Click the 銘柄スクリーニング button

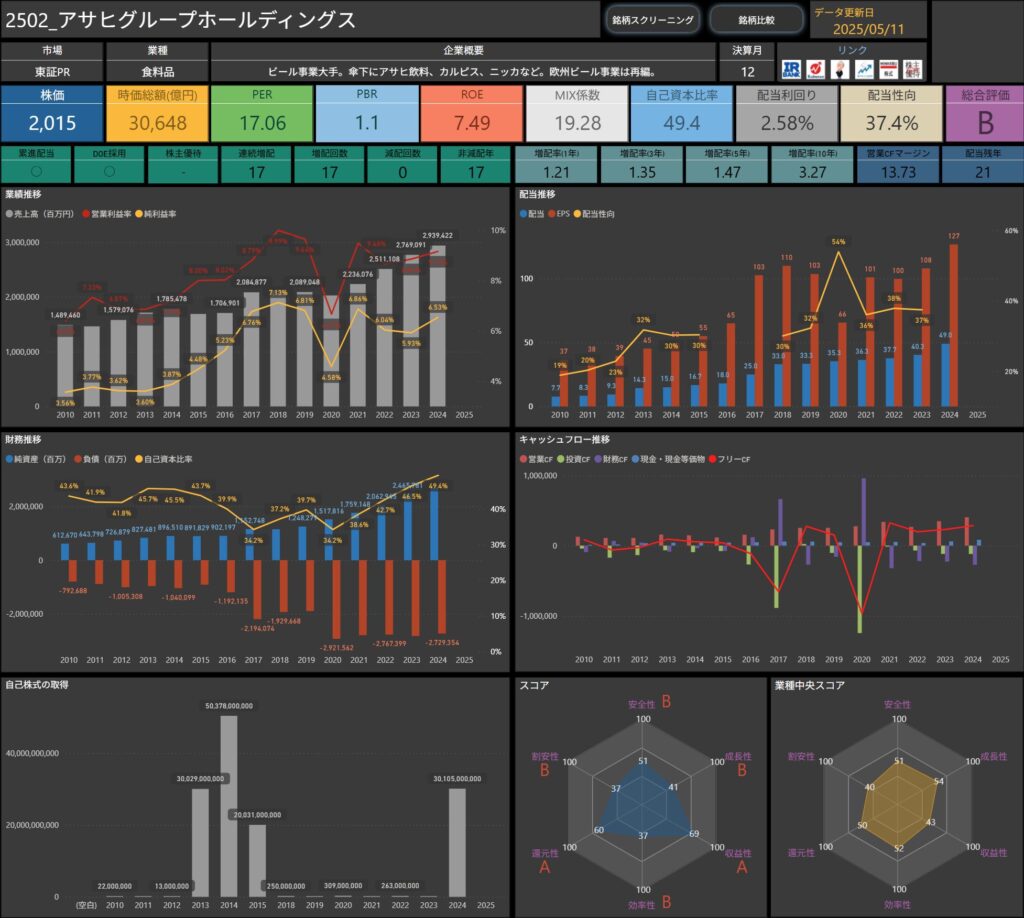tap(652, 20)
